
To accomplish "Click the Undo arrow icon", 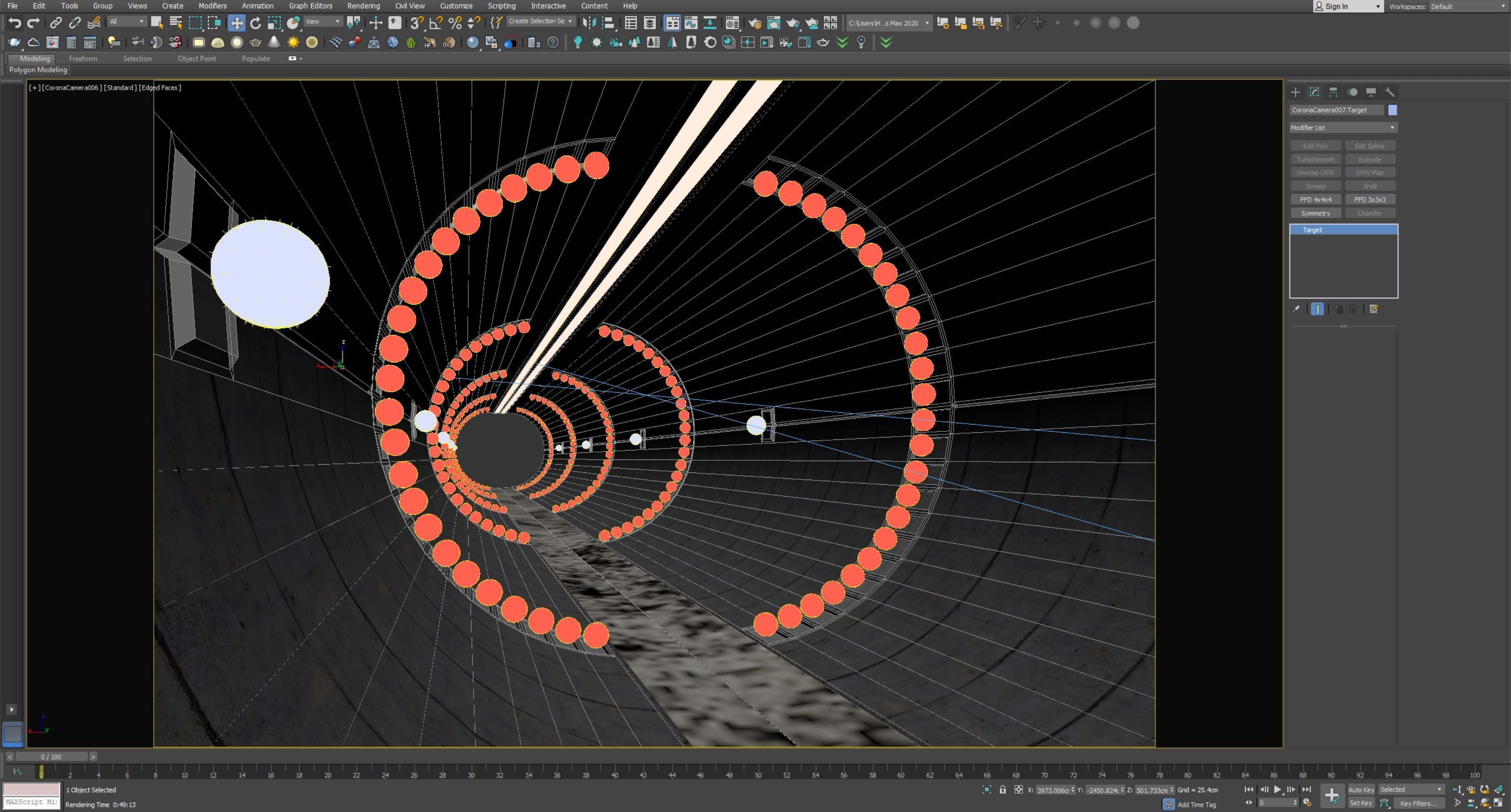I will [15, 23].
